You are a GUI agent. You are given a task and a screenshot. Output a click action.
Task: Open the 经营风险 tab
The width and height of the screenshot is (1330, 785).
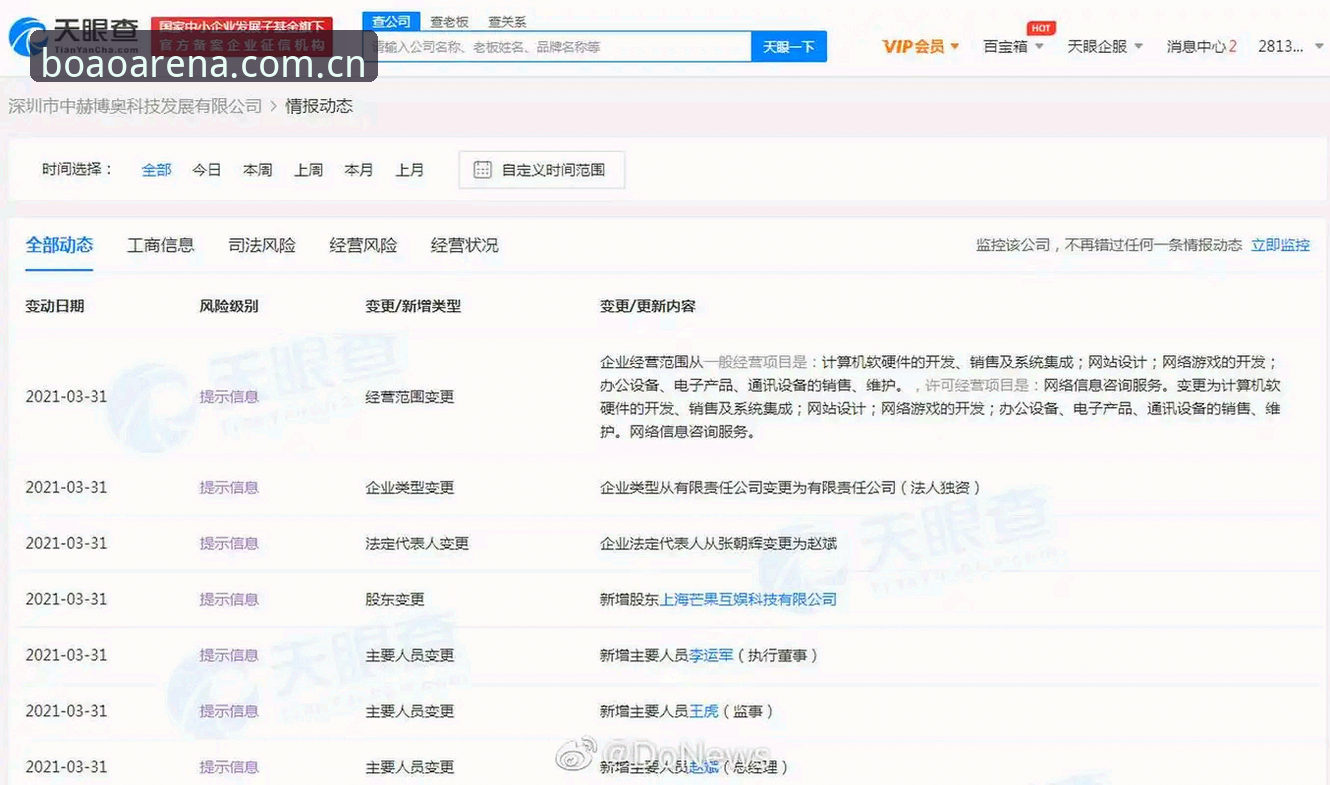click(363, 245)
